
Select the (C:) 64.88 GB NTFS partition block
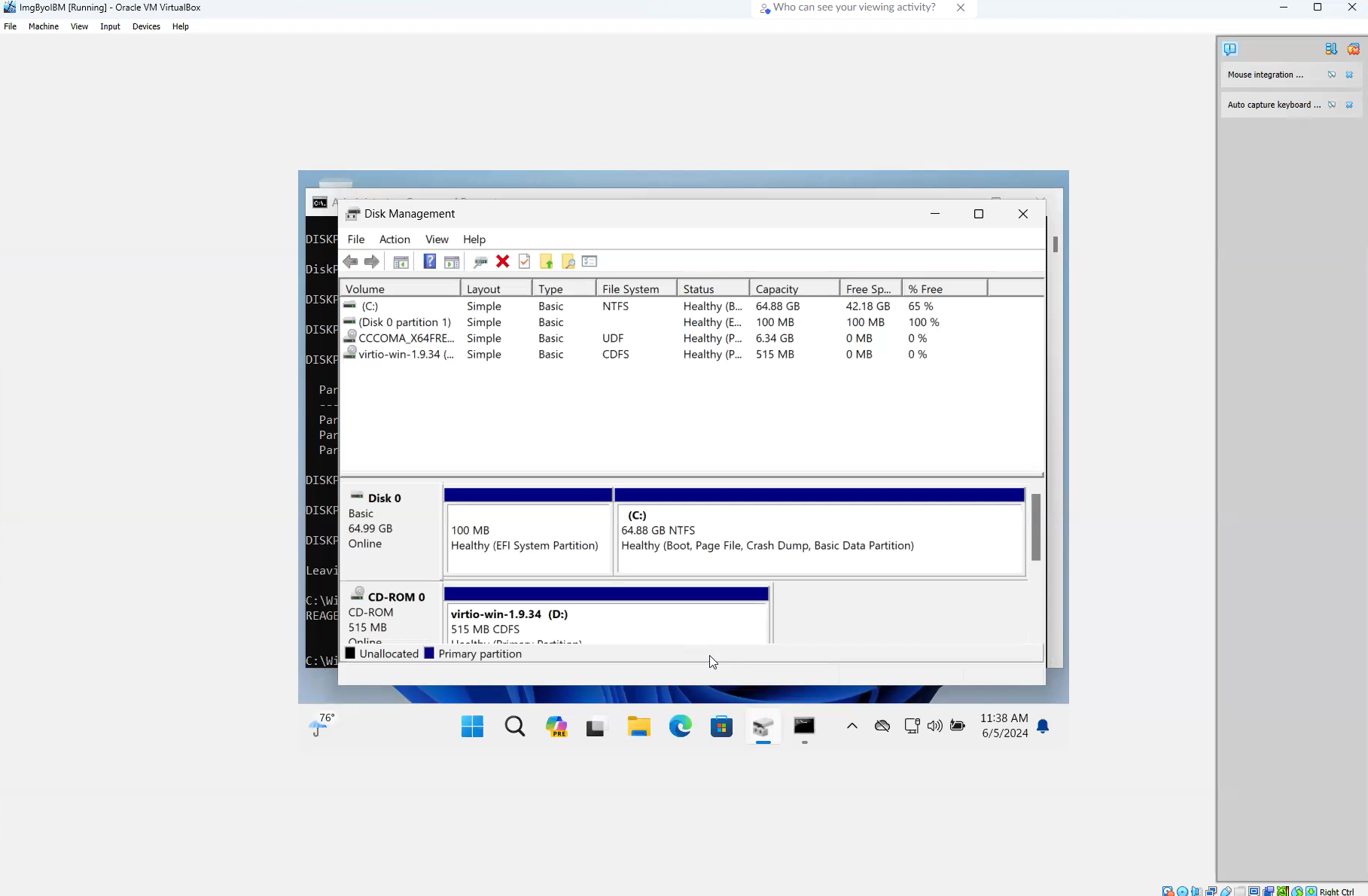(820, 532)
